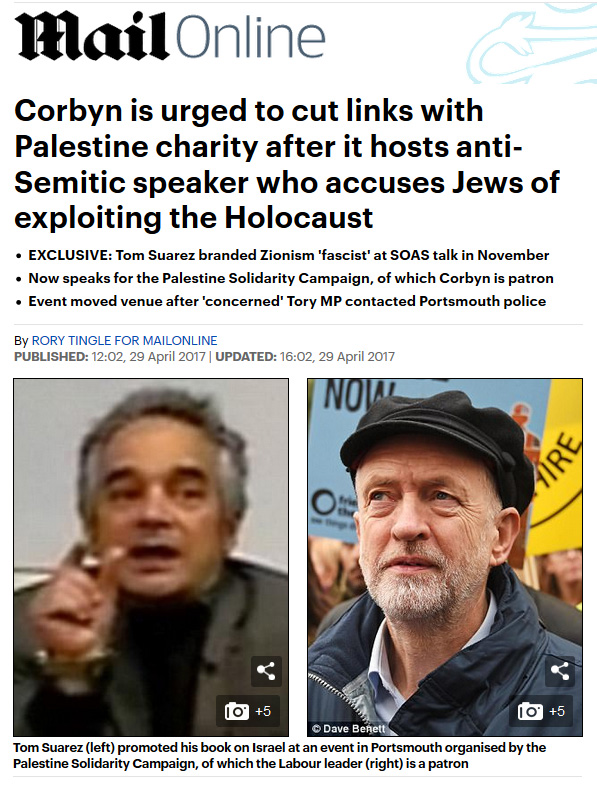Click the published date text
The image size is (597, 785).
point(110,356)
